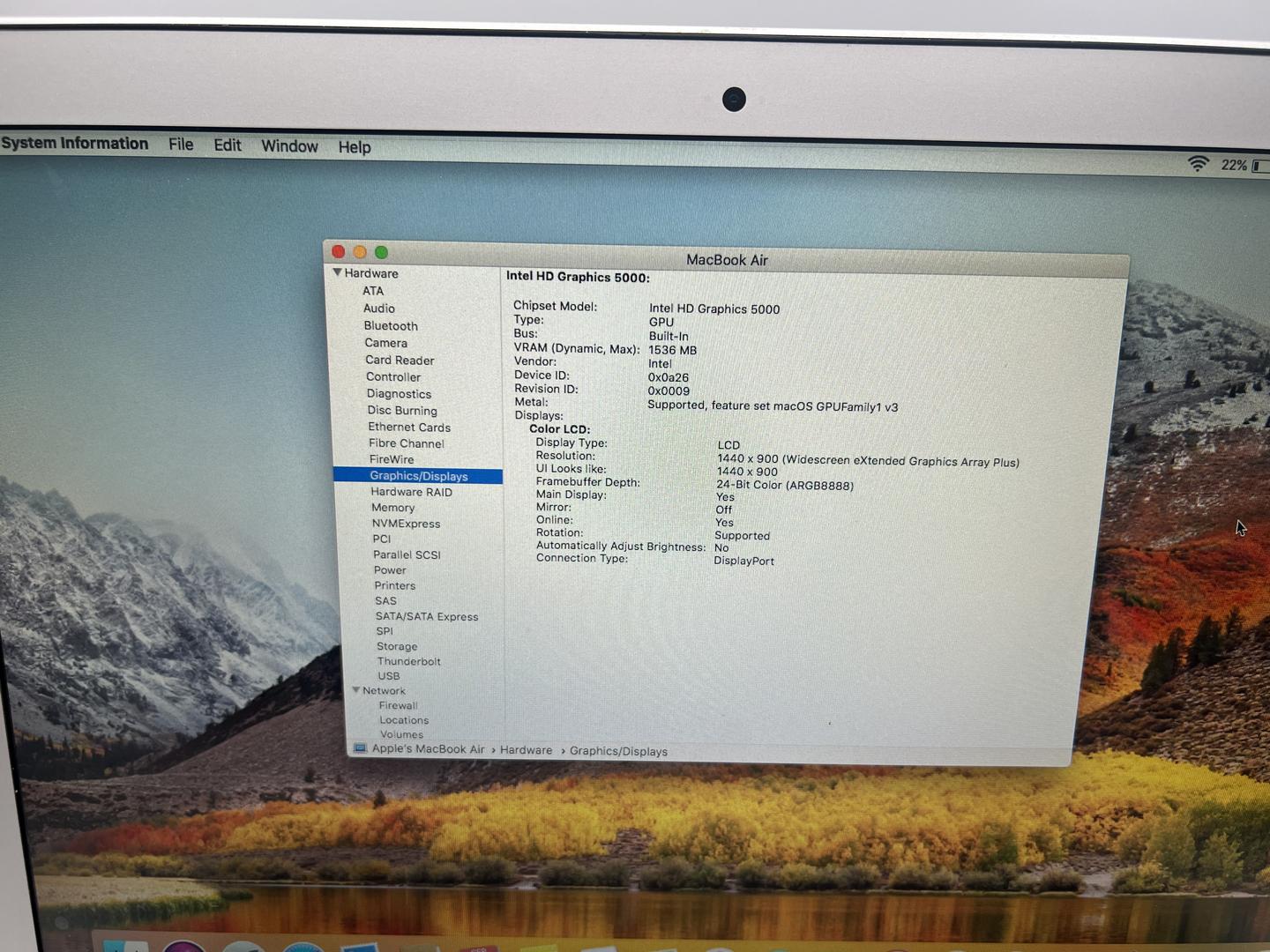This screenshot has width=1270, height=952.
Task: Click the "Color LCD:" display heading
Action: click(x=559, y=429)
